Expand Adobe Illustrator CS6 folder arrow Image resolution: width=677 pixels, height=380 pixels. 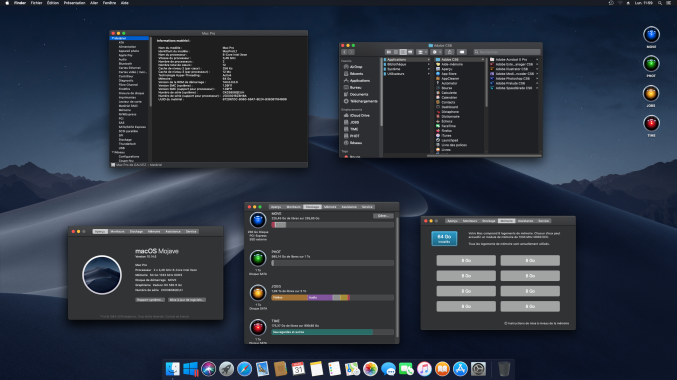(x=537, y=69)
